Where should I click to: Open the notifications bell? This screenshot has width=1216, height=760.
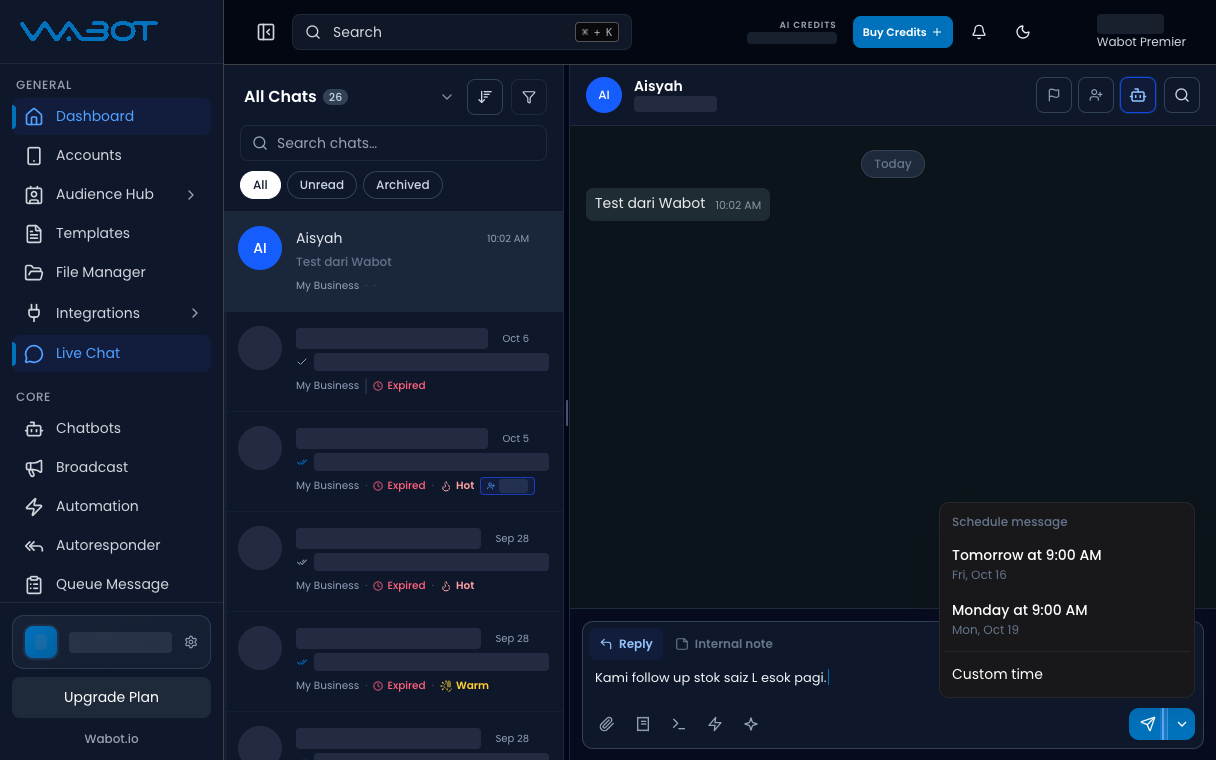pyautogui.click(x=979, y=32)
